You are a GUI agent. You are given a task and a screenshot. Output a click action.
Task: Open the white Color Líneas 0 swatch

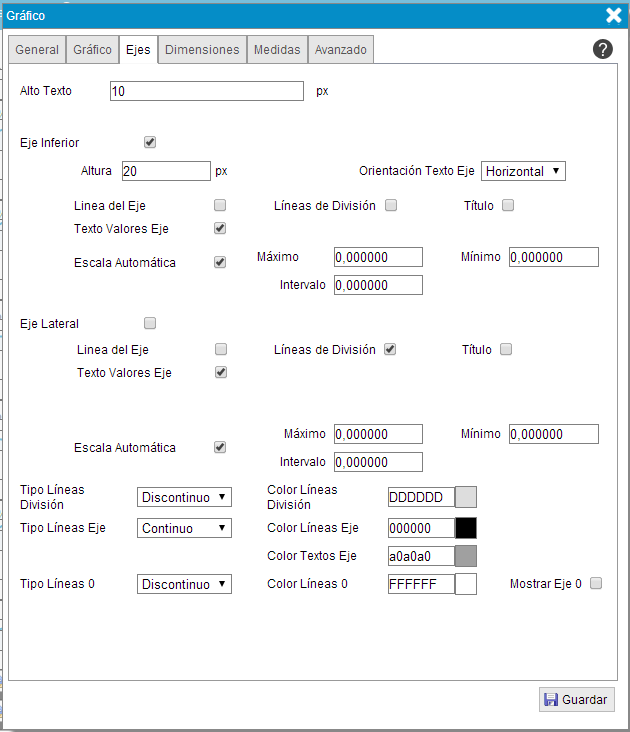pyautogui.click(x=466, y=584)
